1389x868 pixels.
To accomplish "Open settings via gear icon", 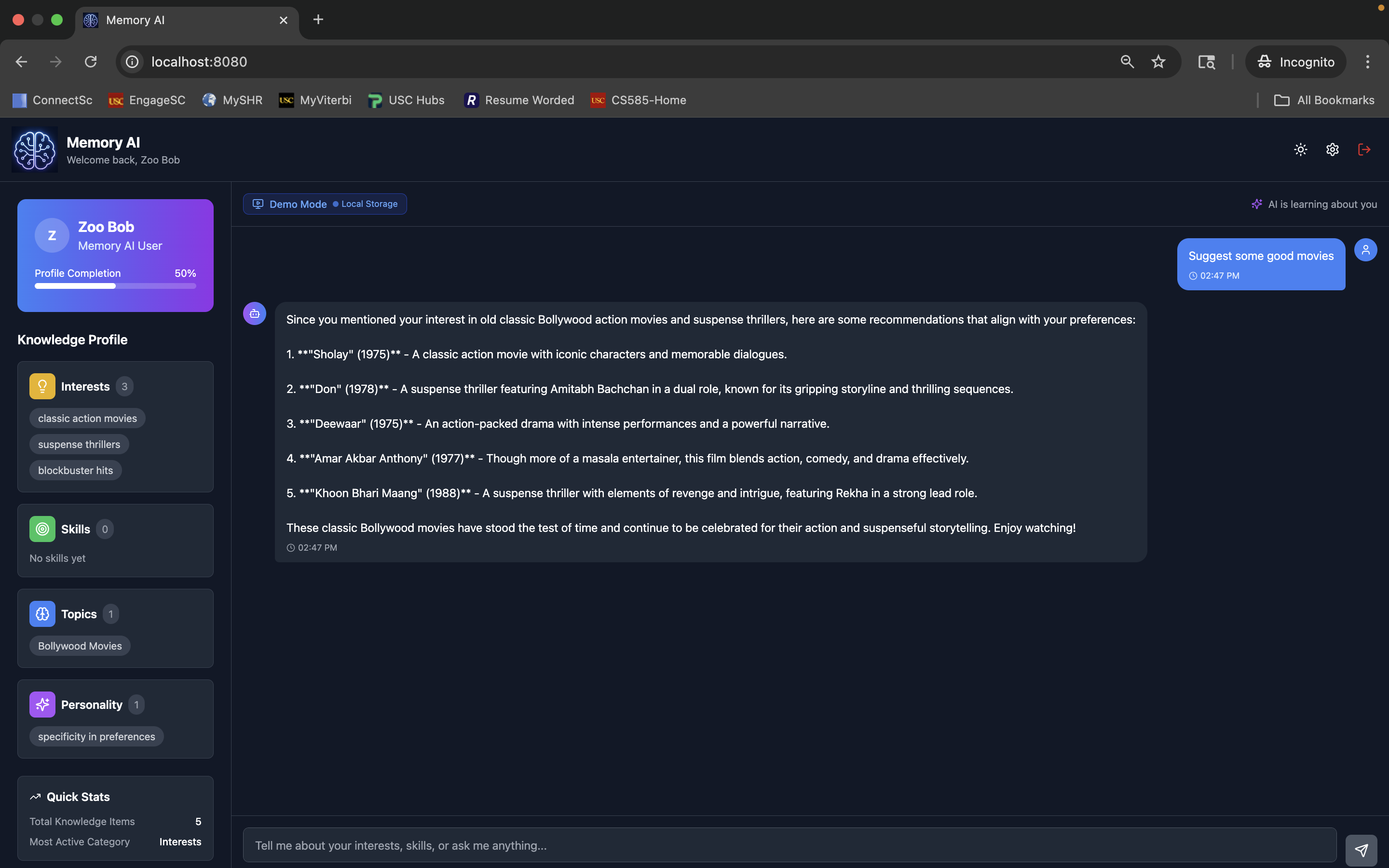I will tap(1332, 150).
